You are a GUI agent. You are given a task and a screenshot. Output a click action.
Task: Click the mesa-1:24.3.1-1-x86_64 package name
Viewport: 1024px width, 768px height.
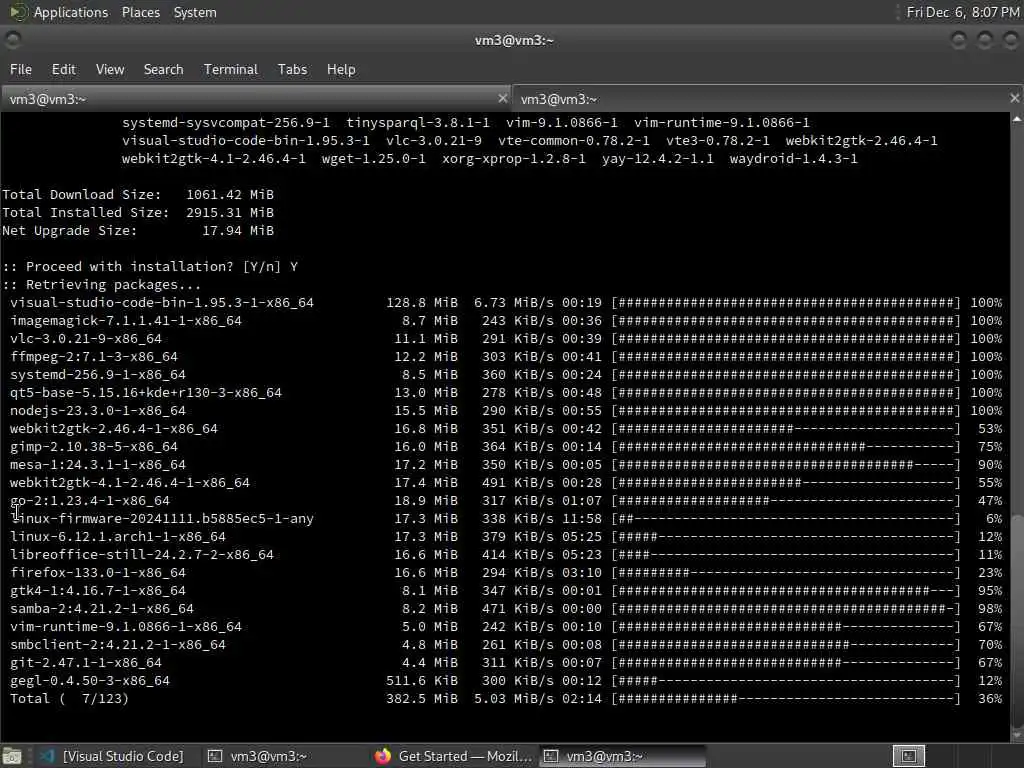[97, 464]
